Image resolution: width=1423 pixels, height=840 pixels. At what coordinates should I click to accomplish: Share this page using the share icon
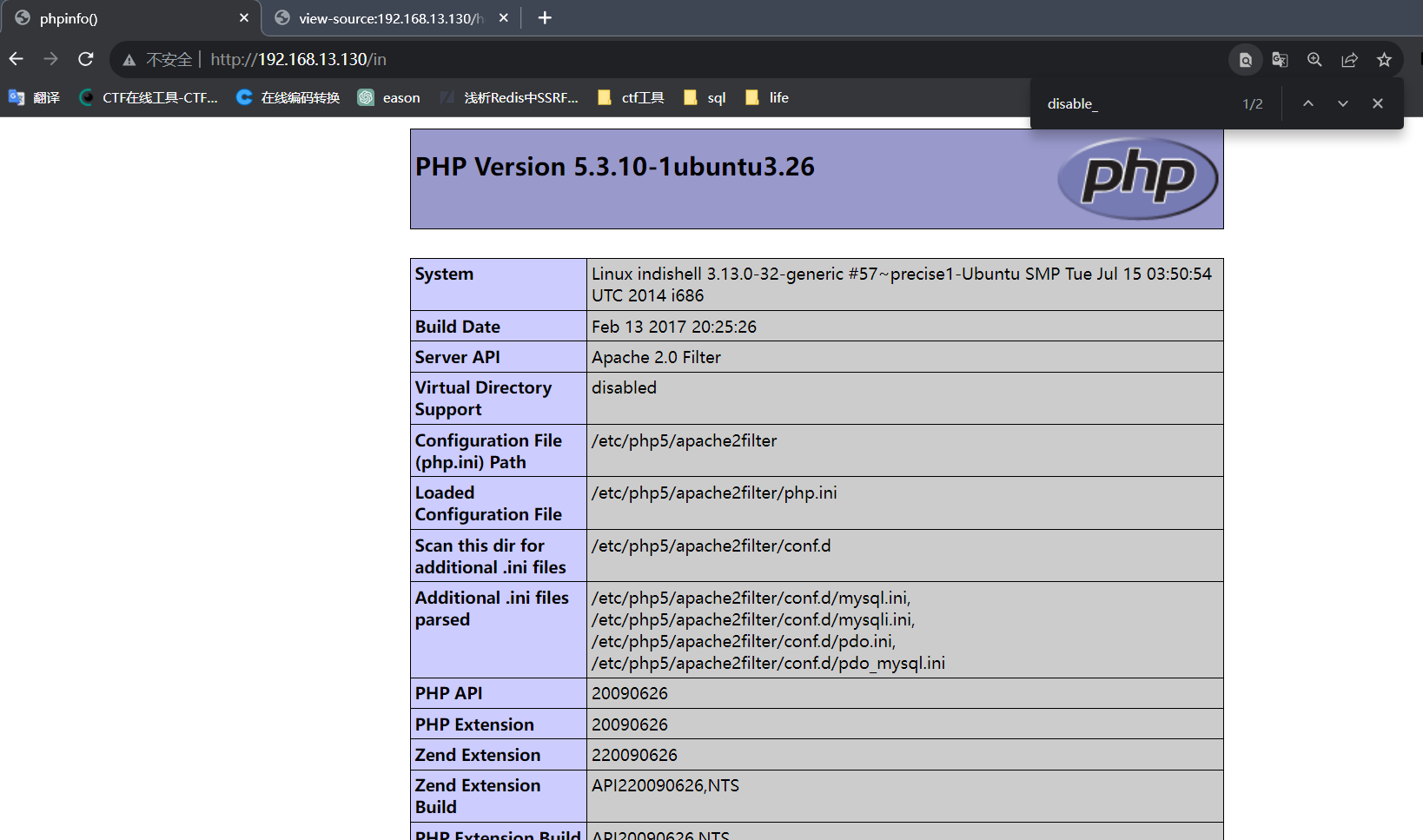pyautogui.click(x=1349, y=59)
